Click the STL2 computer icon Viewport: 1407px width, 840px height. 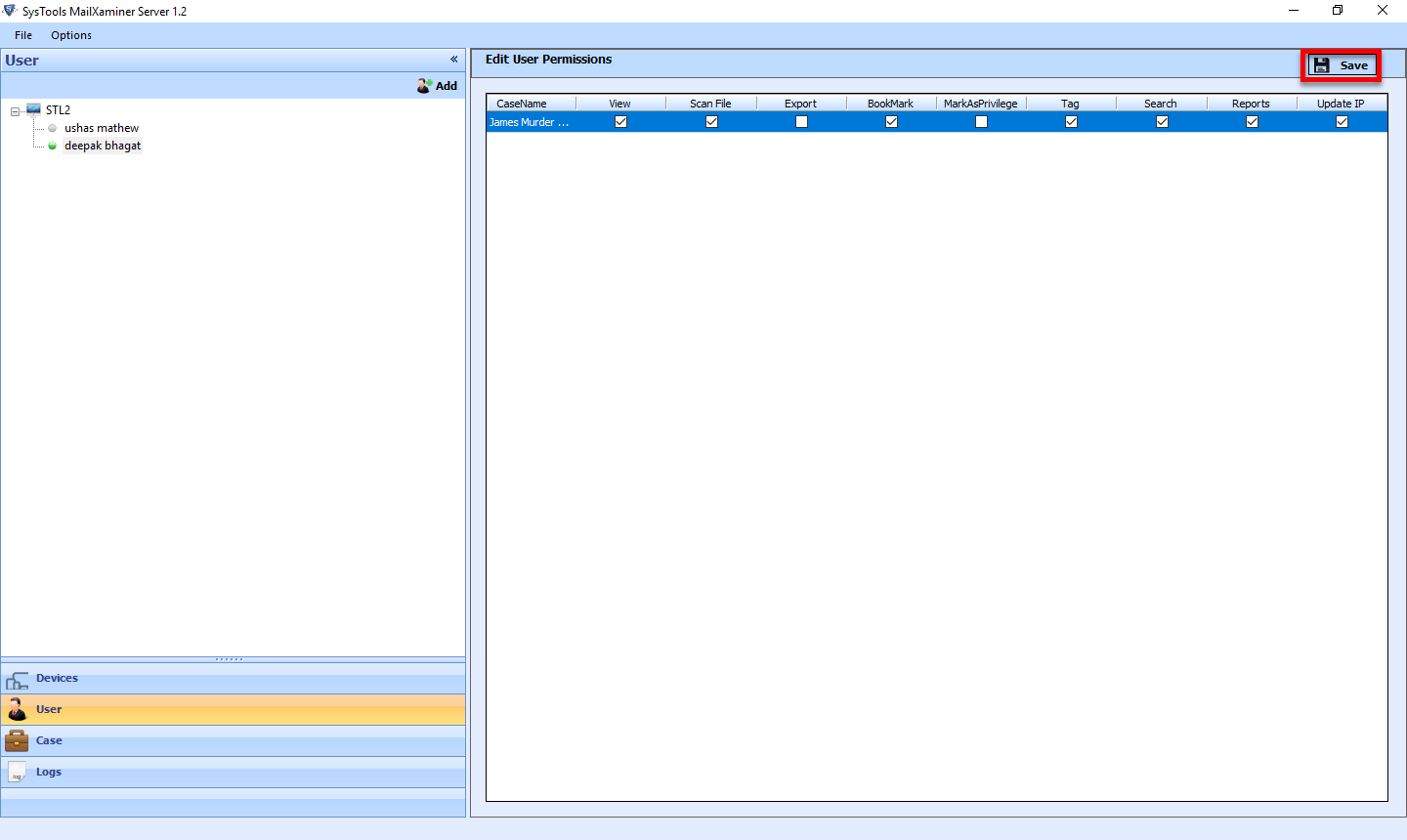pyautogui.click(x=33, y=110)
